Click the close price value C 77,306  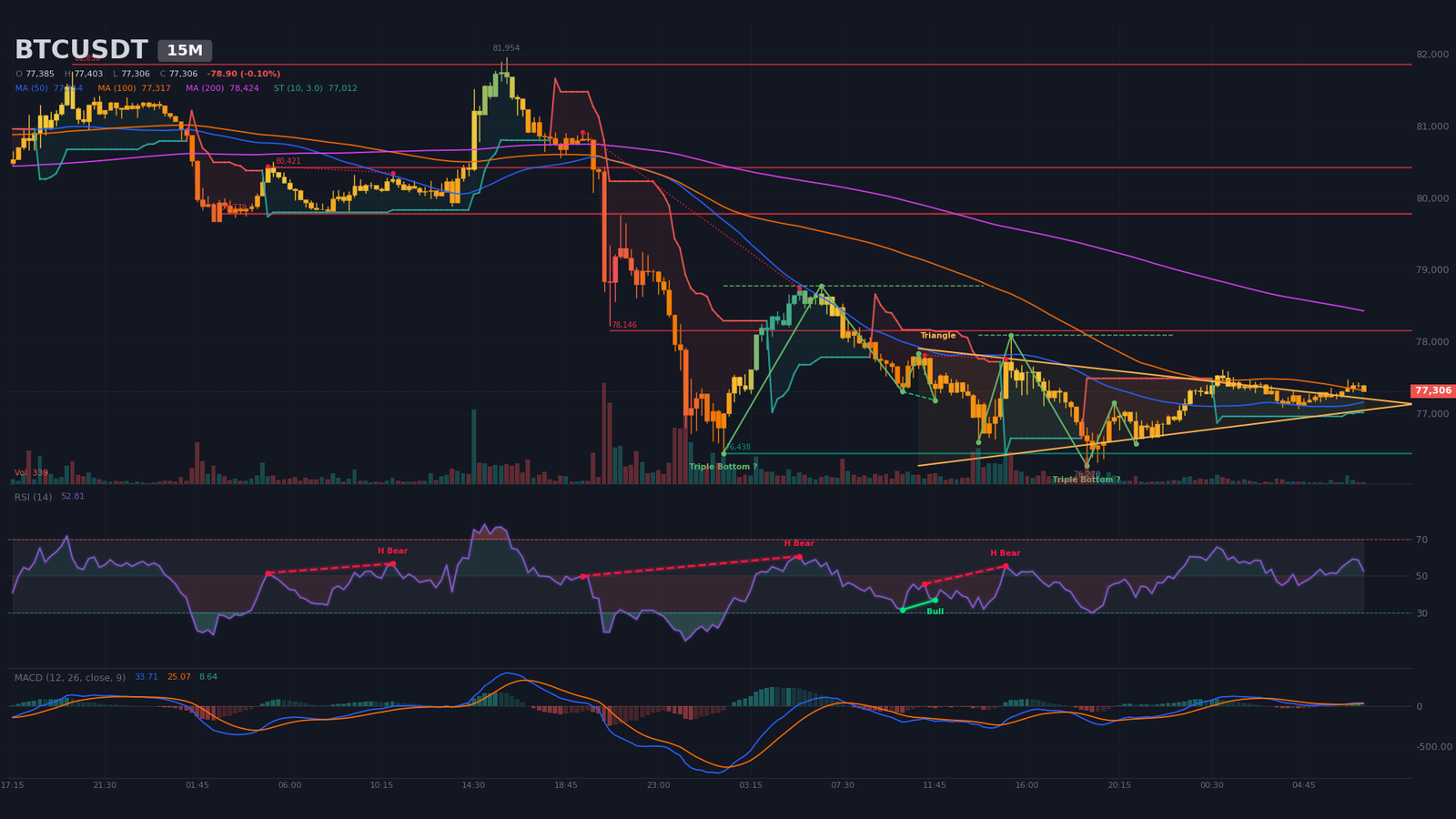coord(178,74)
